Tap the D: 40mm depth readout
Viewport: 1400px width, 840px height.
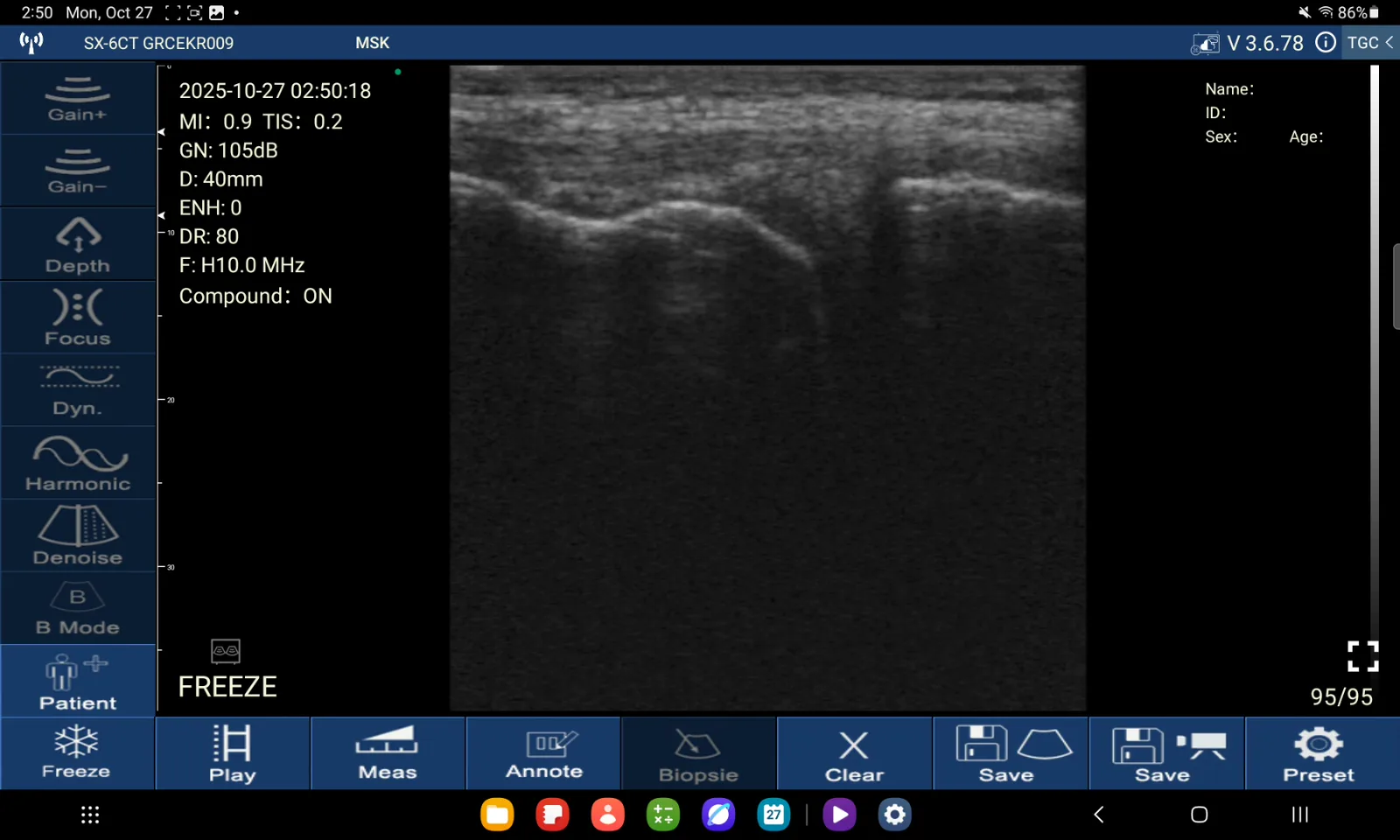pyautogui.click(x=220, y=179)
